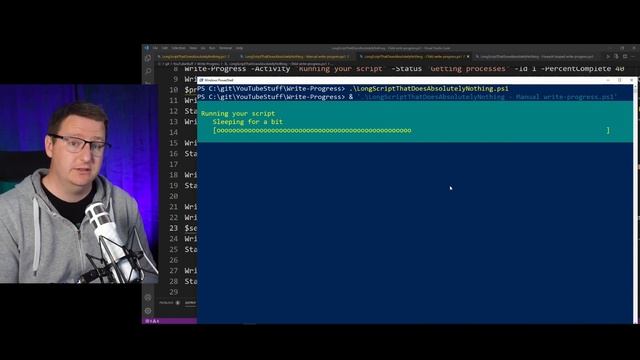Open the Run menu in VS Code
This screenshot has width=640, height=360.
tap(212, 48)
